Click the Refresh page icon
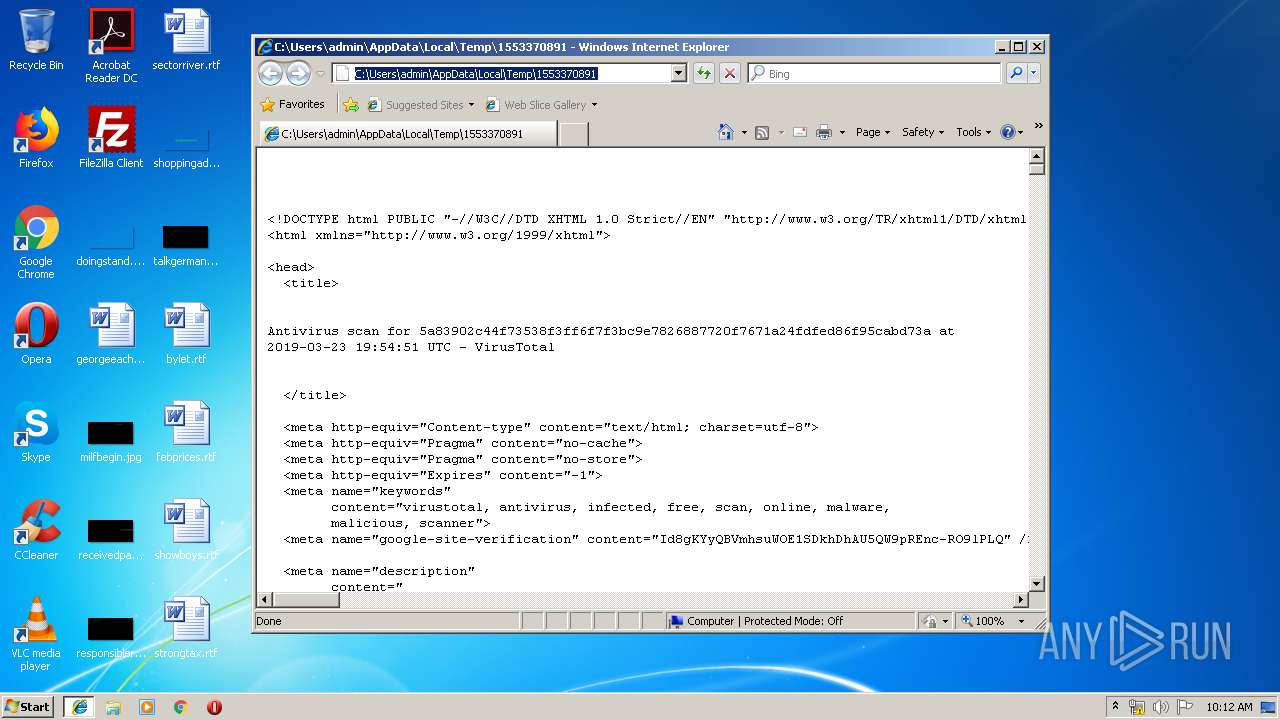Image resolution: width=1280 pixels, height=720 pixels. (x=704, y=73)
